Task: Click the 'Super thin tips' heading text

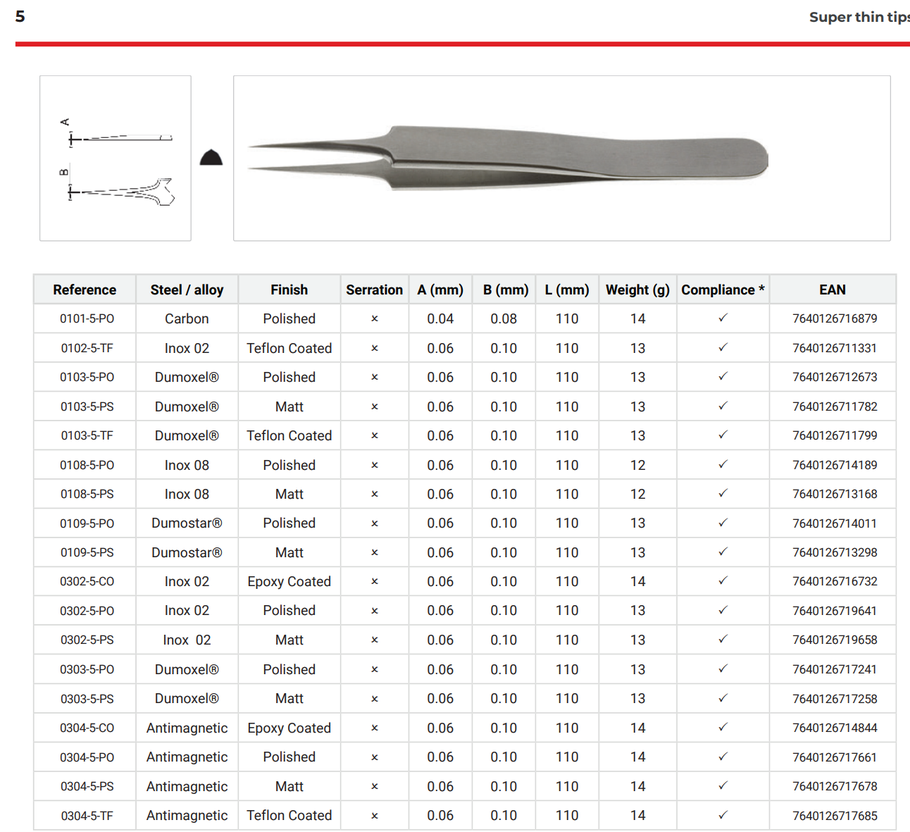Action: (x=858, y=17)
